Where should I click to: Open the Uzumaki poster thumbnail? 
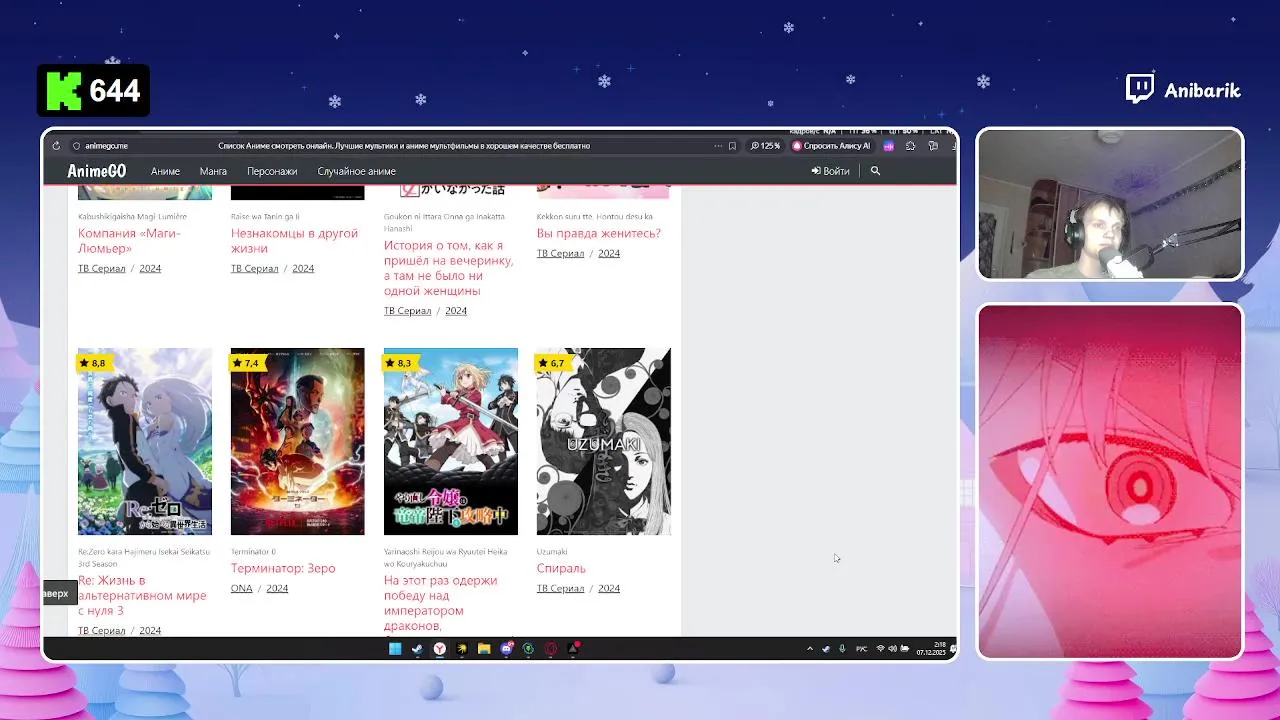pyautogui.click(x=604, y=441)
